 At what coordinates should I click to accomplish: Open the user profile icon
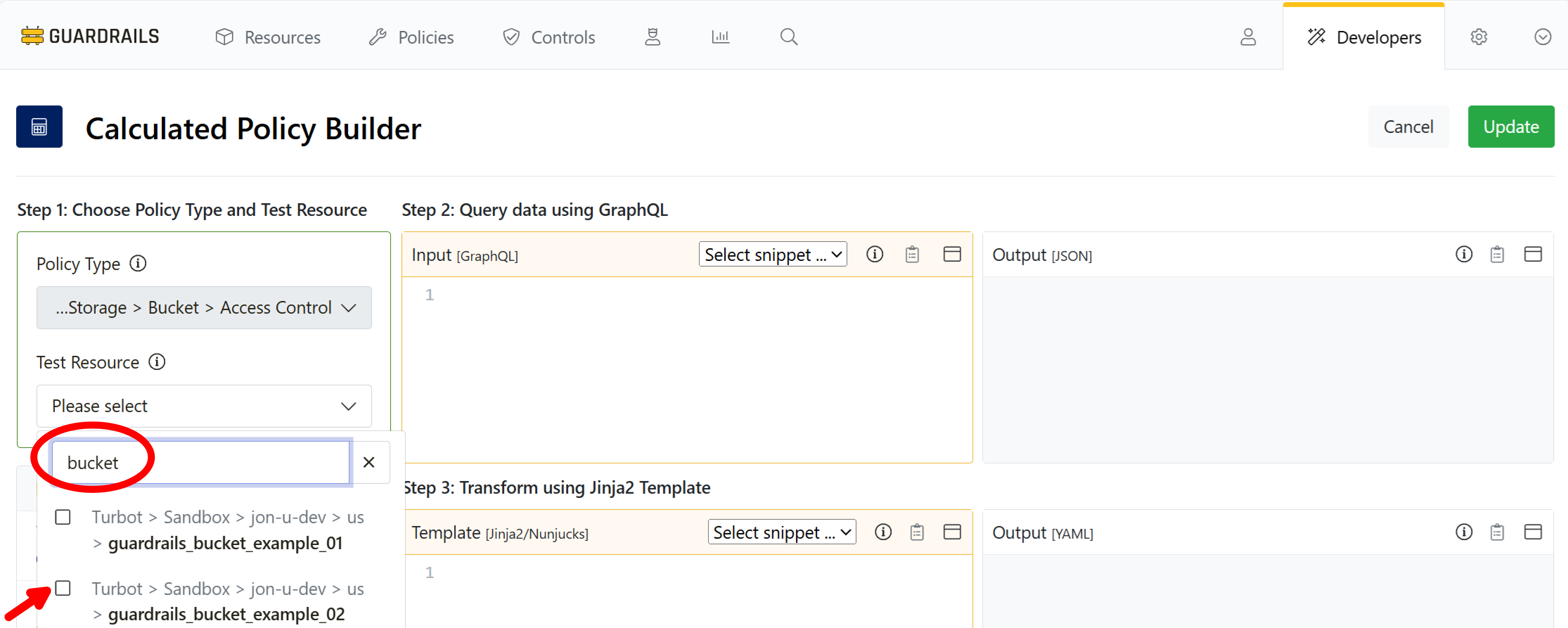1248,37
